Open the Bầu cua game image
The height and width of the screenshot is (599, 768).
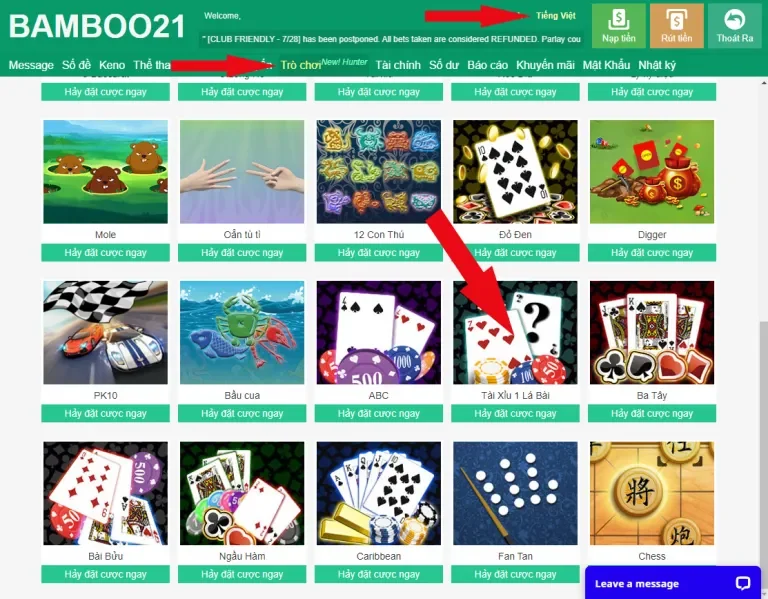(x=242, y=333)
